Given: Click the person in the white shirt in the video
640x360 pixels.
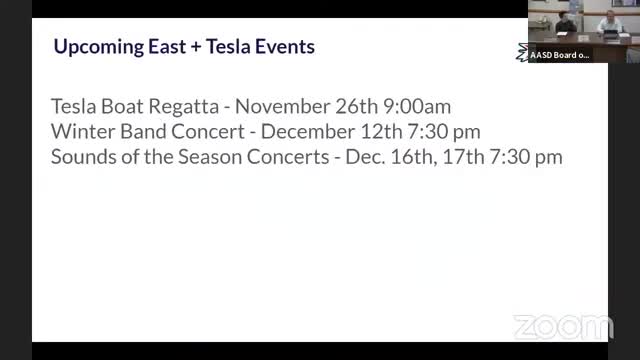Looking at the screenshot, I should pos(609,22).
